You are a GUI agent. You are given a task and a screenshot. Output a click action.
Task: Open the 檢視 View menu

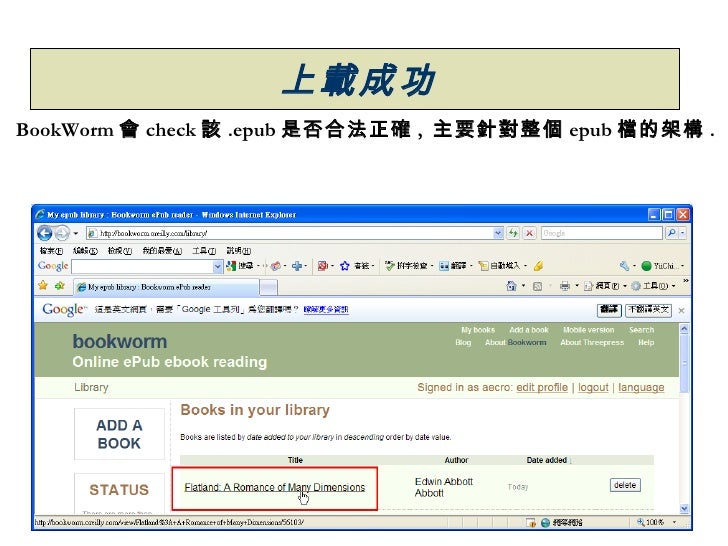[120, 251]
